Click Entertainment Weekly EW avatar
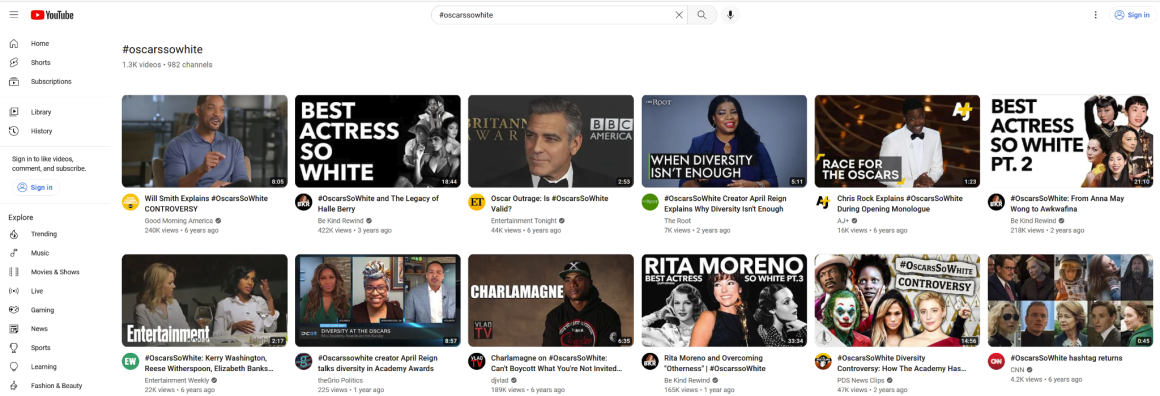The height and width of the screenshot is (396, 1160). point(130,361)
